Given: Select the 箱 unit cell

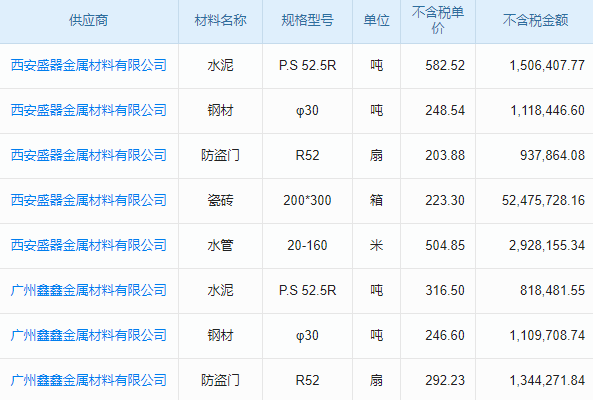Looking at the screenshot, I should click(376, 200).
